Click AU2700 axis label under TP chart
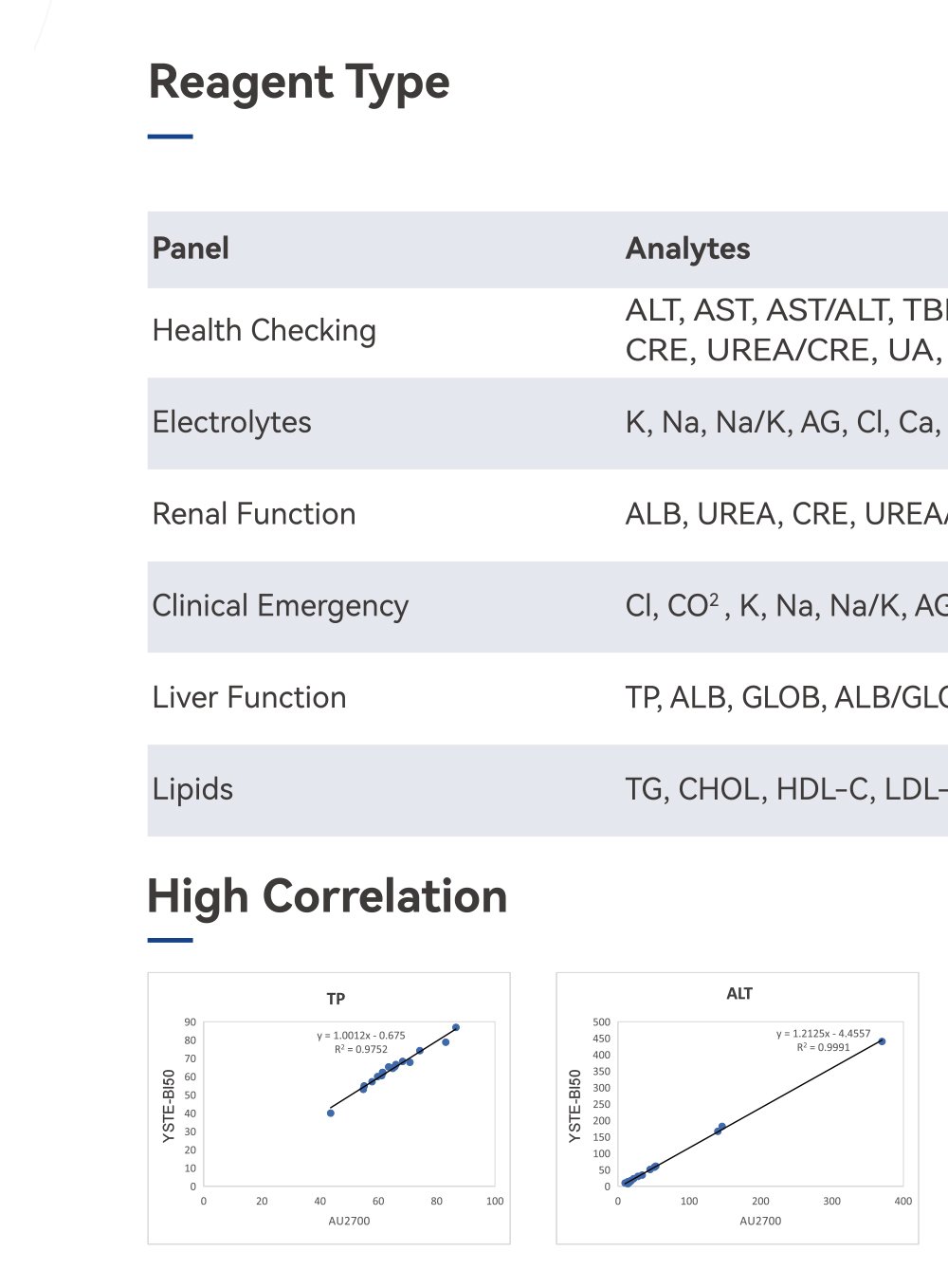The height and width of the screenshot is (1288, 948). tap(349, 1221)
